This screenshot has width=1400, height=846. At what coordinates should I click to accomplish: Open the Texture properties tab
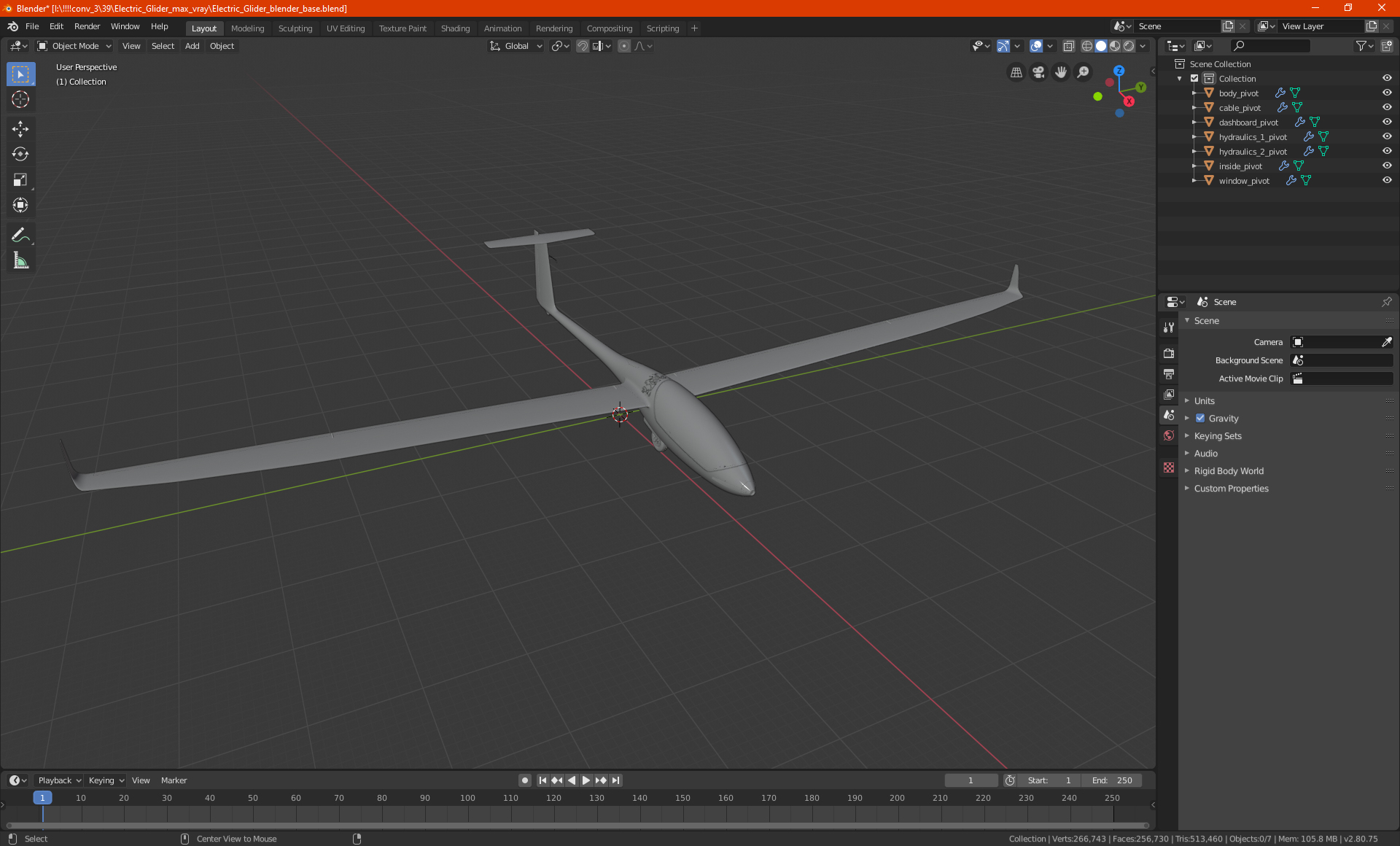(1169, 467)
